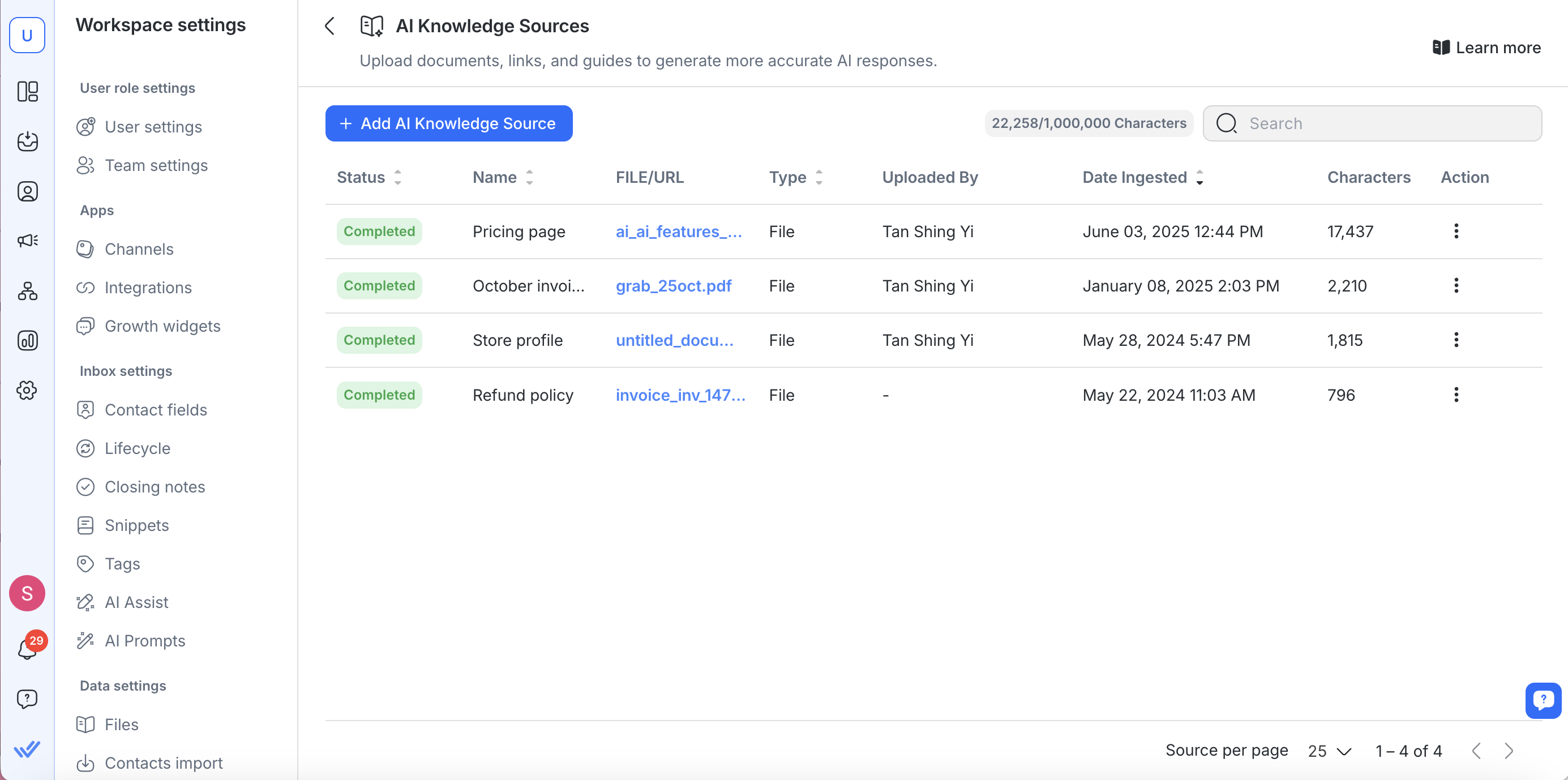
Task: Open action menu for Refund policy row
Action: point(1456,395)
